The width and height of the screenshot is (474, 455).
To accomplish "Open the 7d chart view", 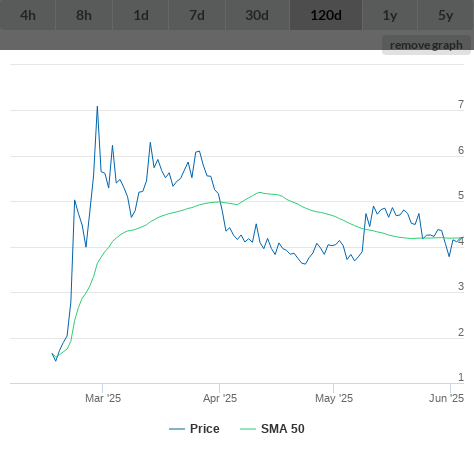I will (x=197, y=15).
